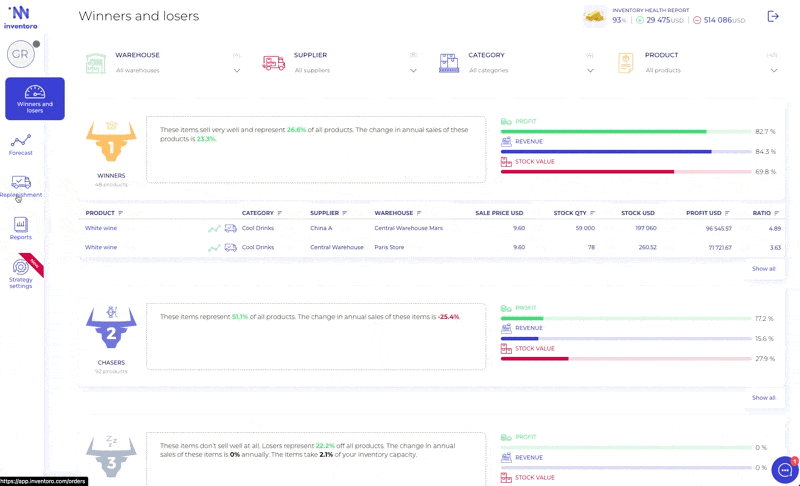This screenshot has height=486, width=800.
Task: Click the Winners Revenue icon
Action: [x=506, y=141]
